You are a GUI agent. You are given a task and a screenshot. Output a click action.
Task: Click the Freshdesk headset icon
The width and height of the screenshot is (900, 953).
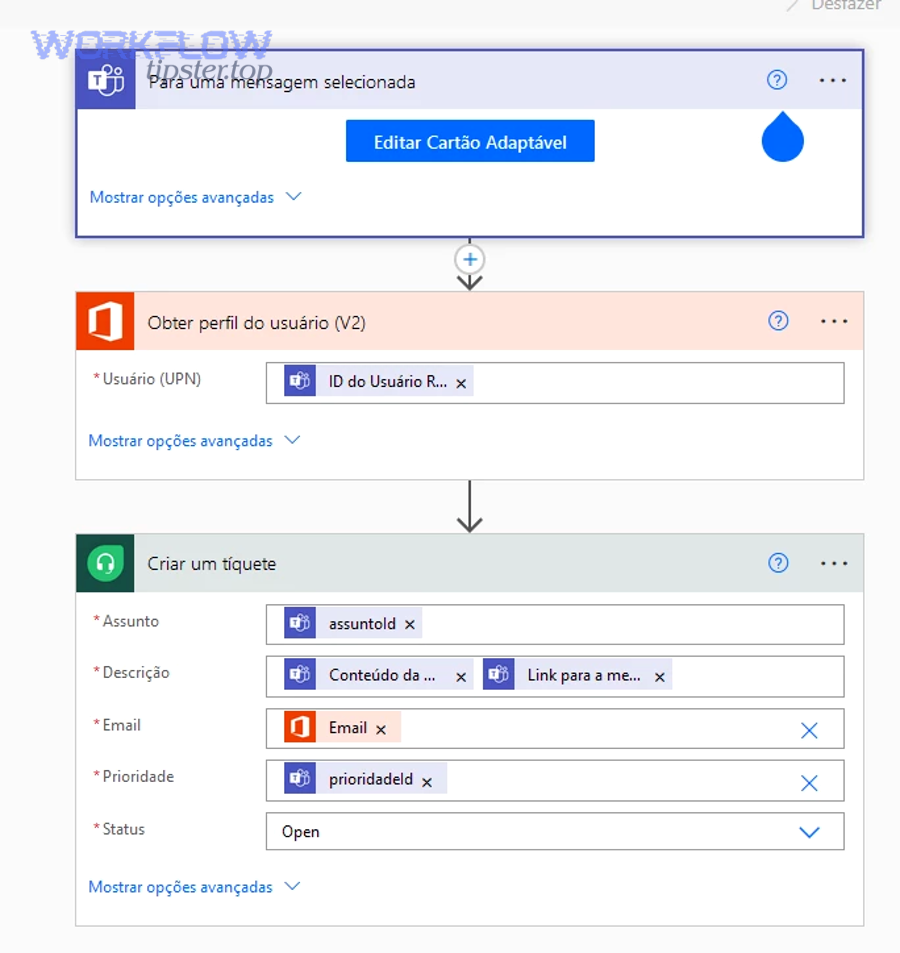pyautogui.click(x=106, y=564)
